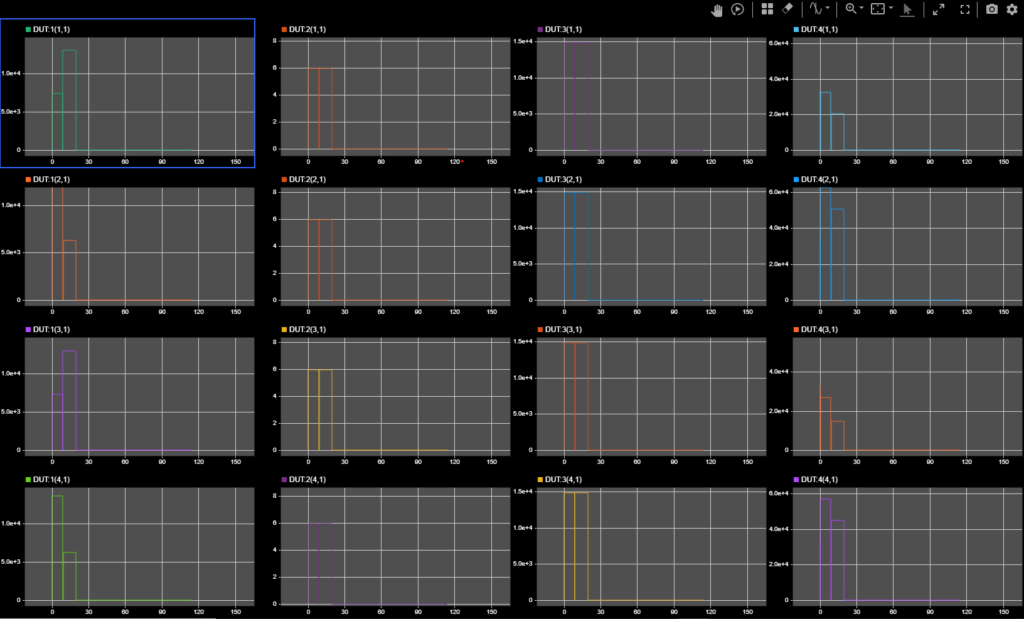Click the fit-to-region frame icon
Image resolution: width=1024 pixels, height=619 pixels.
(x=877, y=9)
